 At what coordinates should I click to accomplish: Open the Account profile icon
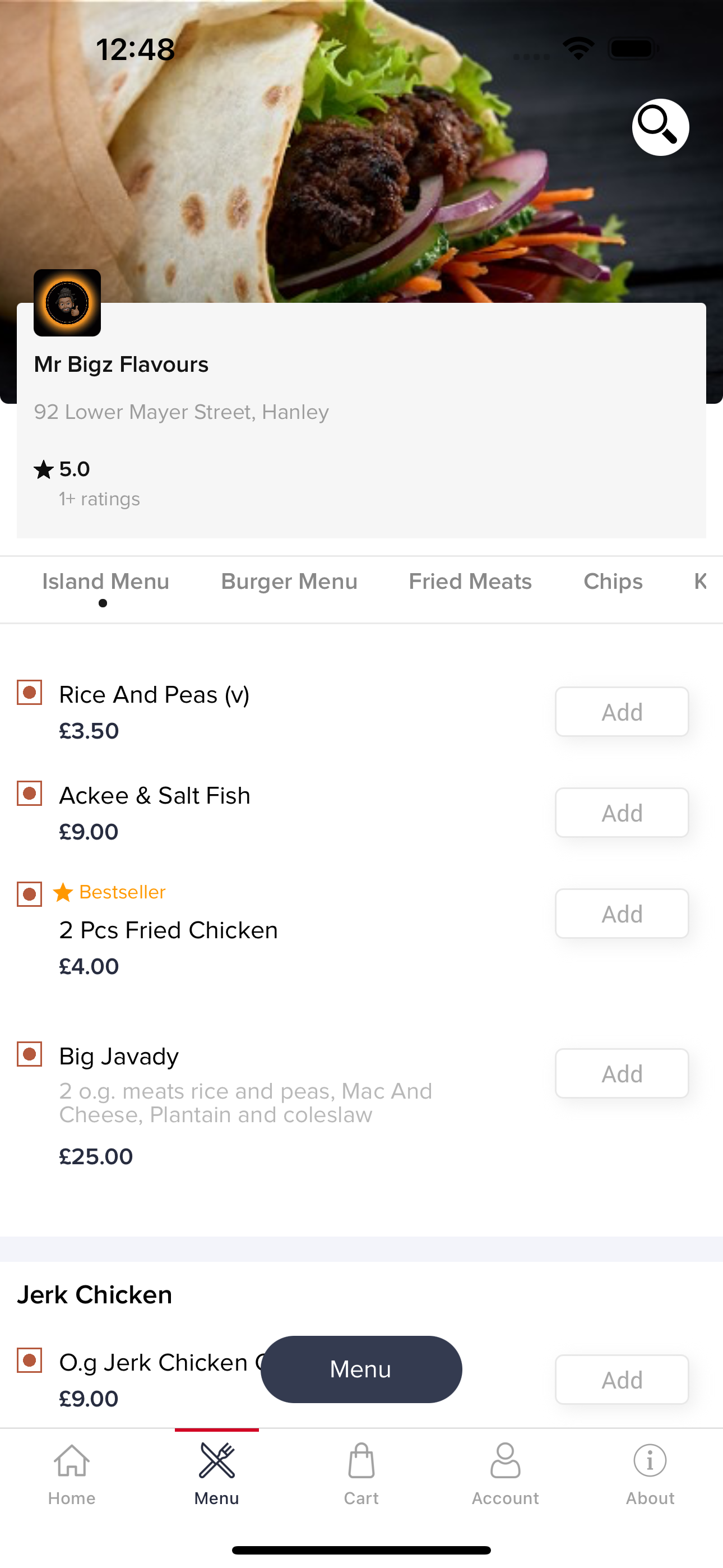coord(506,1460)
